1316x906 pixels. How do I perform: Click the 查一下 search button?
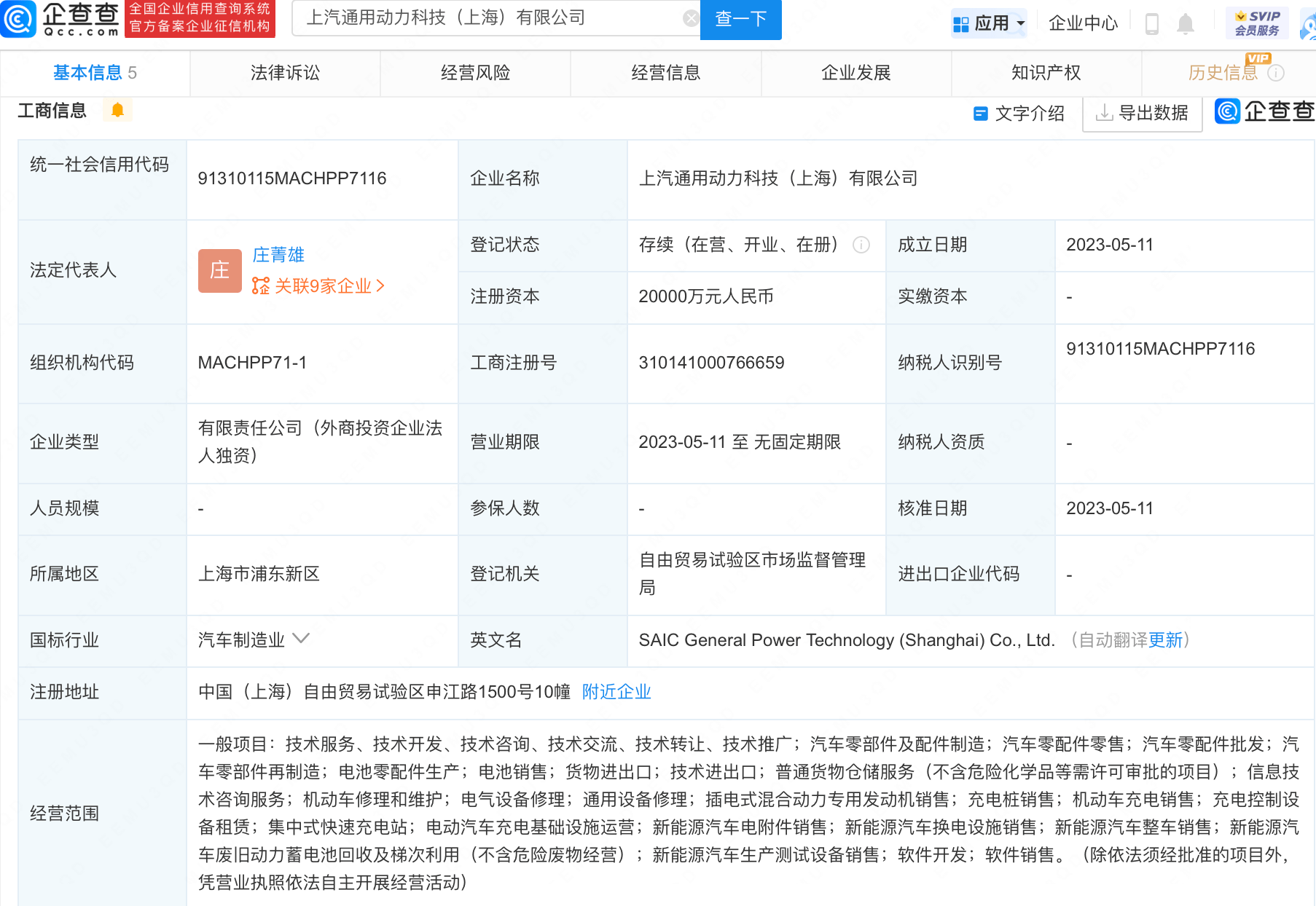click(740, 19)
